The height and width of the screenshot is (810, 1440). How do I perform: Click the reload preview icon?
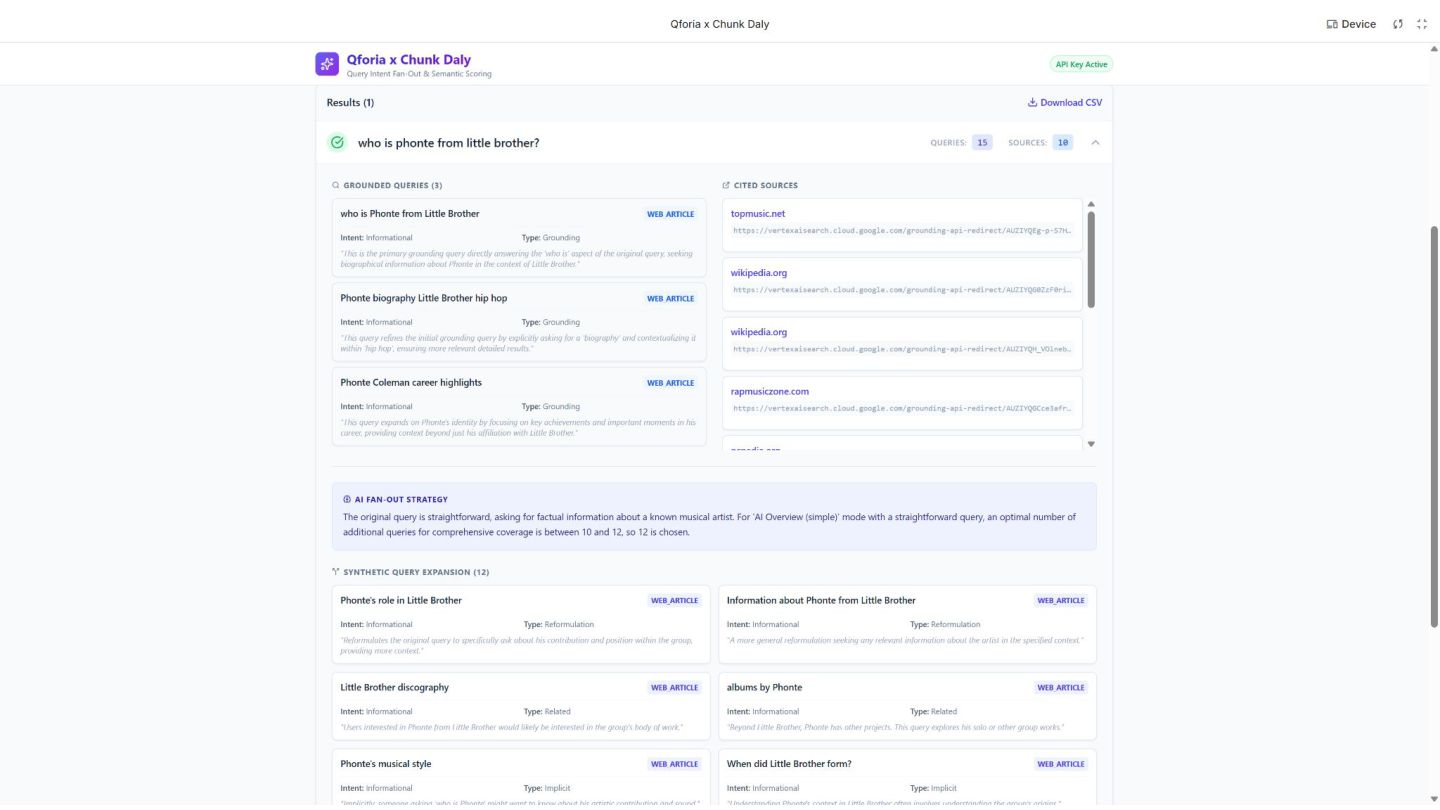(1399, 24)
